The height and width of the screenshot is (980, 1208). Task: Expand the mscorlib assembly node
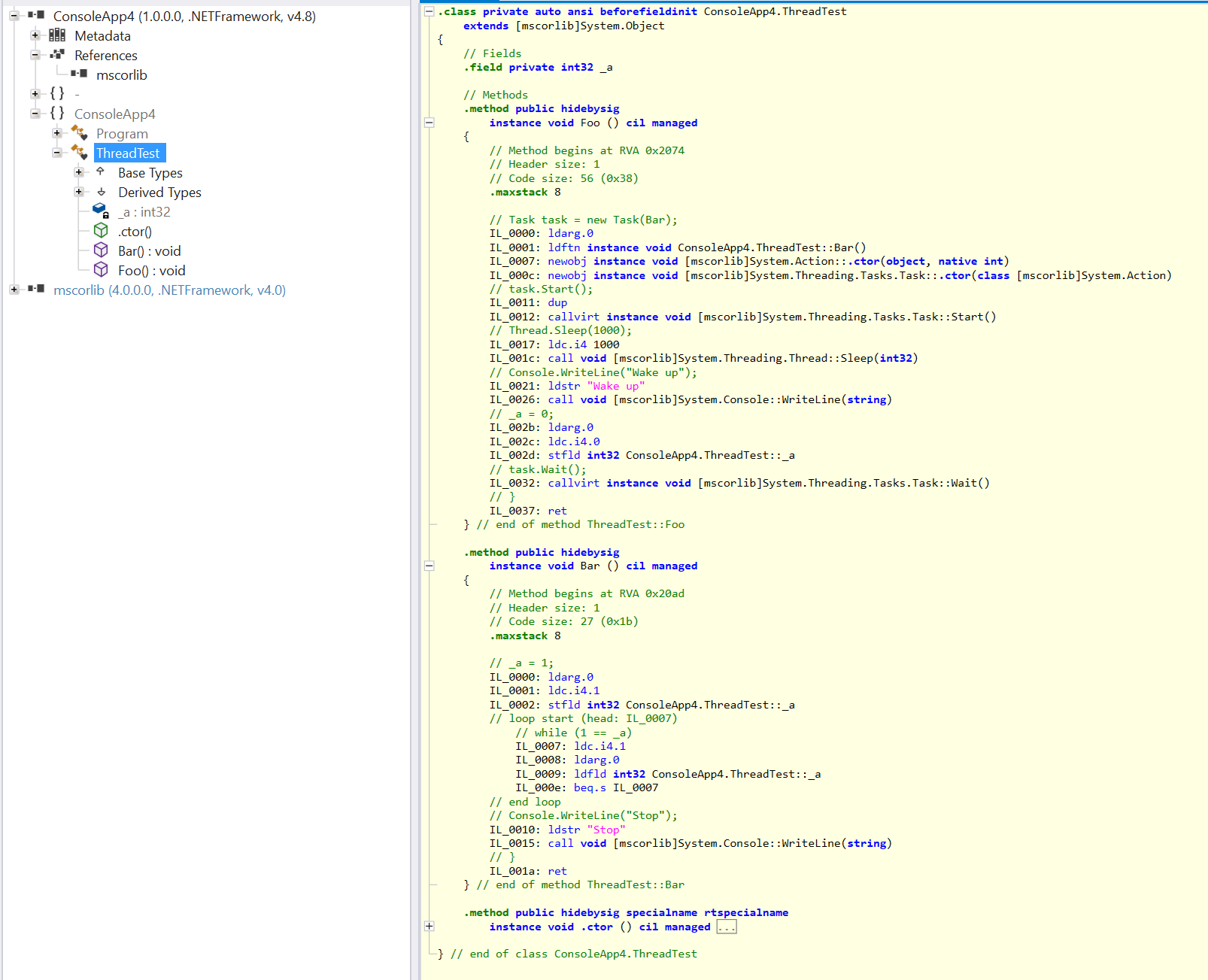14,290
